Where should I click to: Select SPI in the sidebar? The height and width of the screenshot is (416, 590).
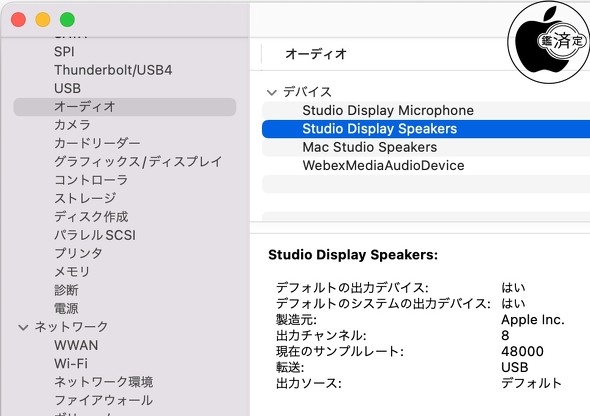(64, 52)
